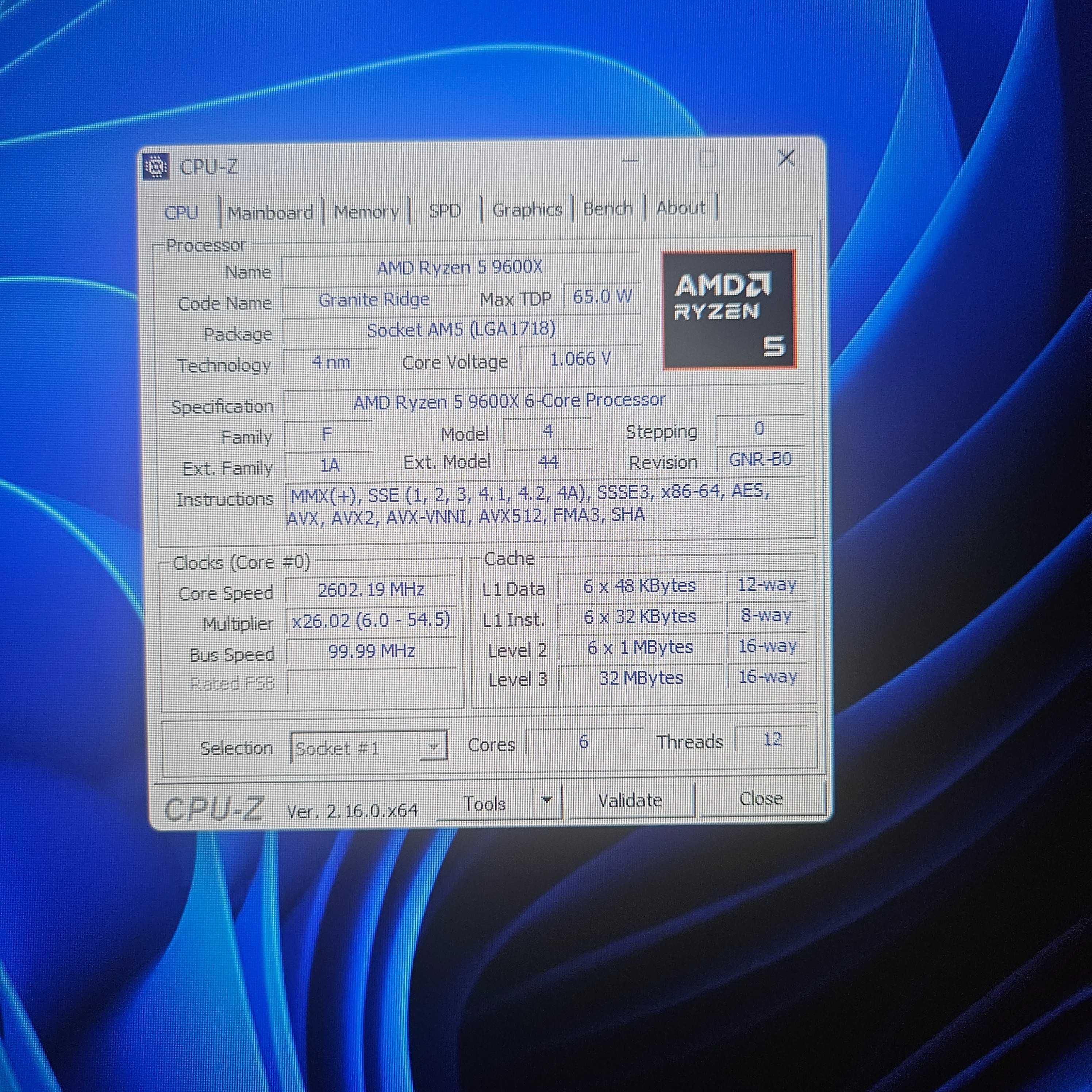Click the Level 2 16-way associativity box
1092x1092 pixels.
click(767, 646)
